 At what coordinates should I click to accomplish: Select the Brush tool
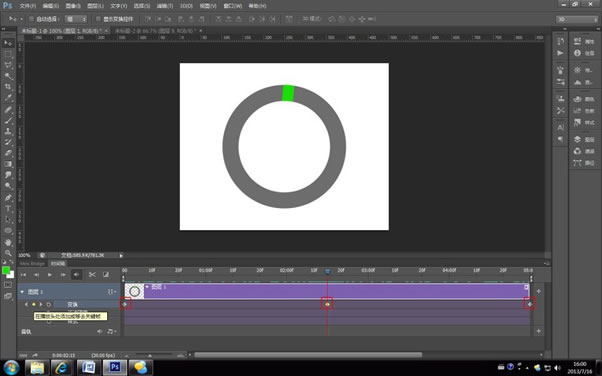coord(8,120)
